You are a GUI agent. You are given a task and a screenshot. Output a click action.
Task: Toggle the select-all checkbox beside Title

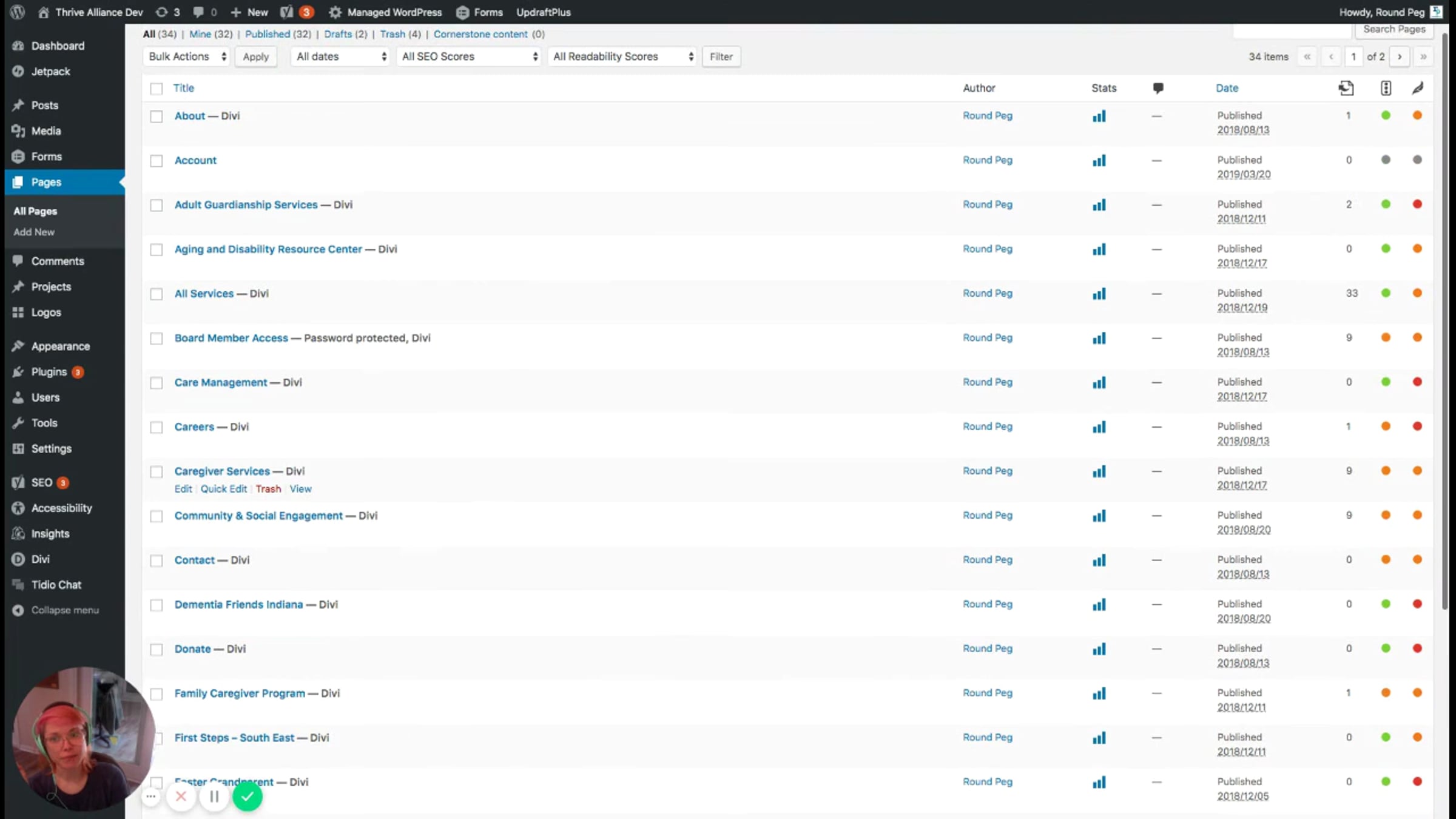[157, 89]
